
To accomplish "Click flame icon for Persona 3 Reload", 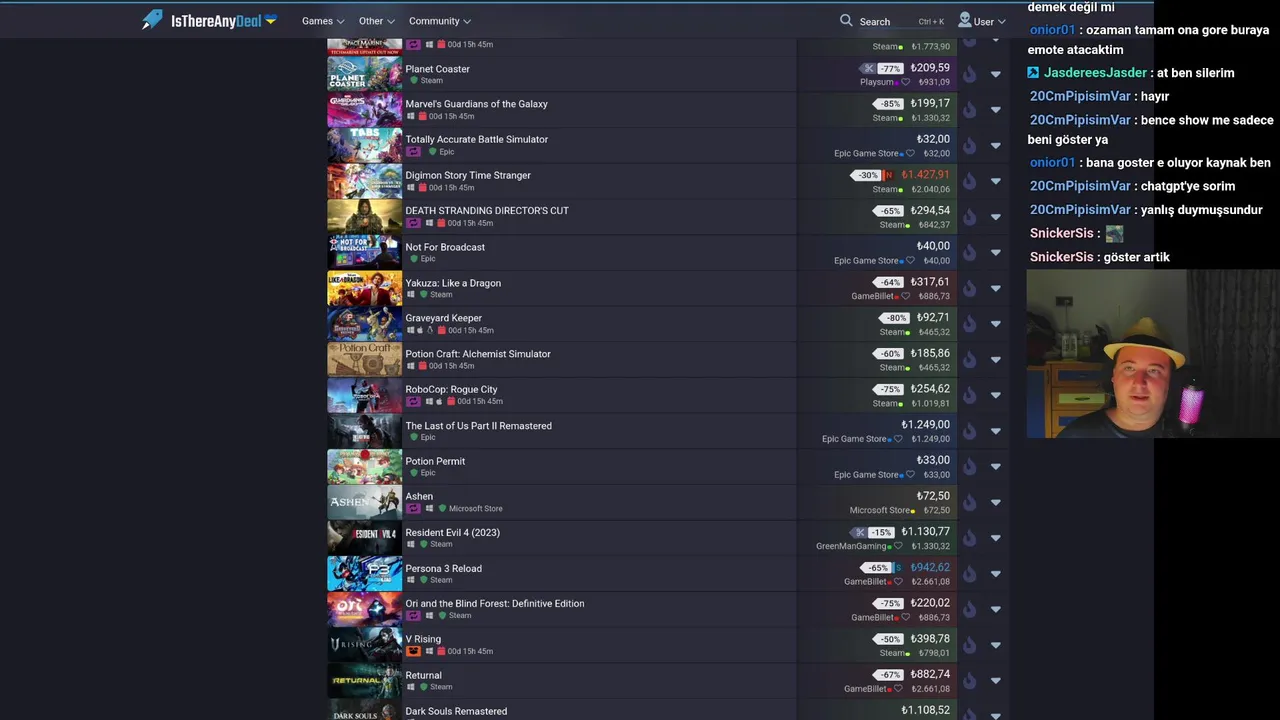I will [x=969, y=574].
